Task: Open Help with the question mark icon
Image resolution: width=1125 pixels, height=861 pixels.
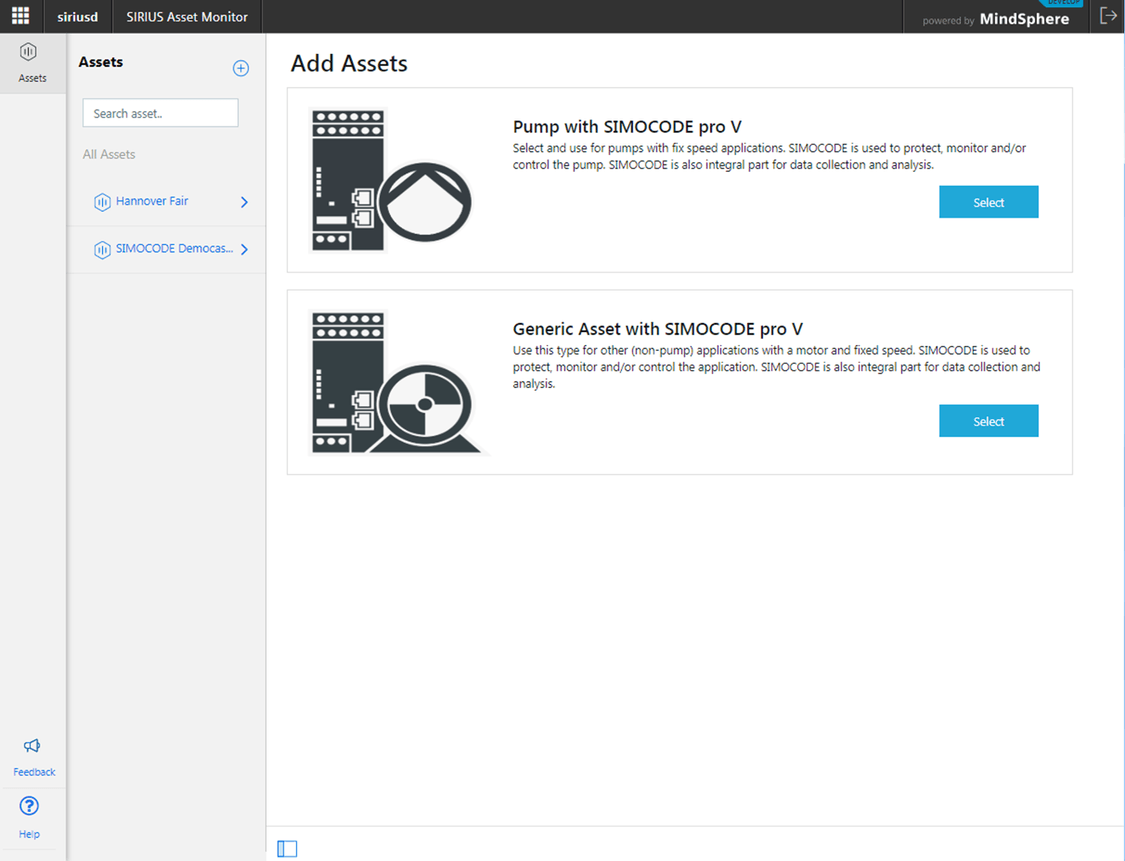Action: point(29,806)
